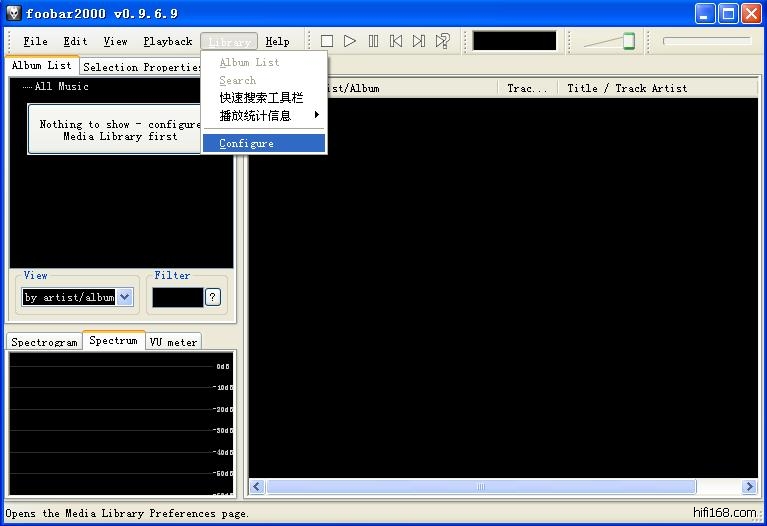Click the seek bar in toolbar

tap(706, 41)
